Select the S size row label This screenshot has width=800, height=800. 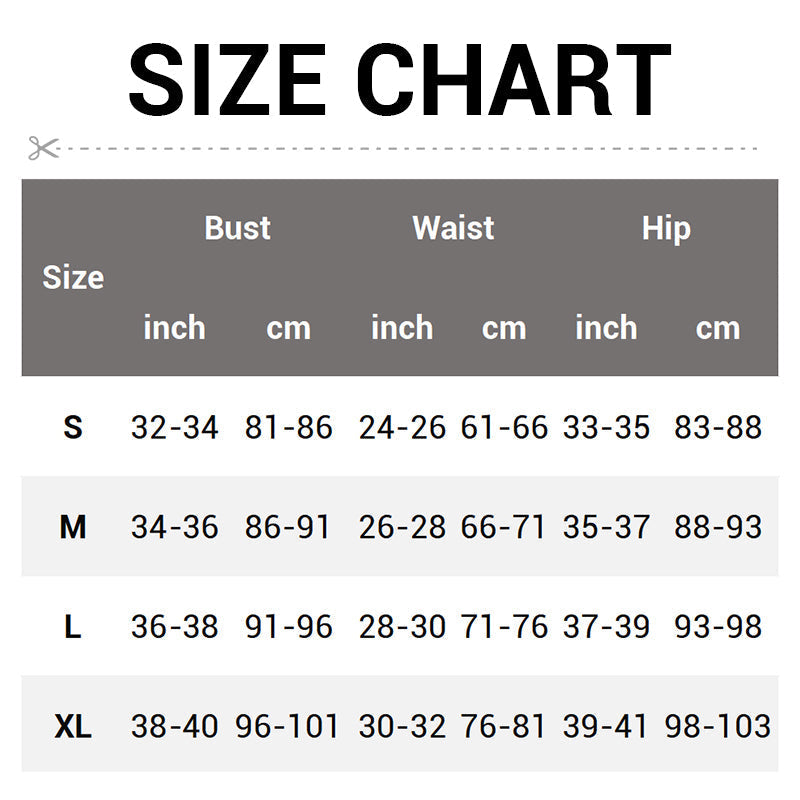click(73, 427)
